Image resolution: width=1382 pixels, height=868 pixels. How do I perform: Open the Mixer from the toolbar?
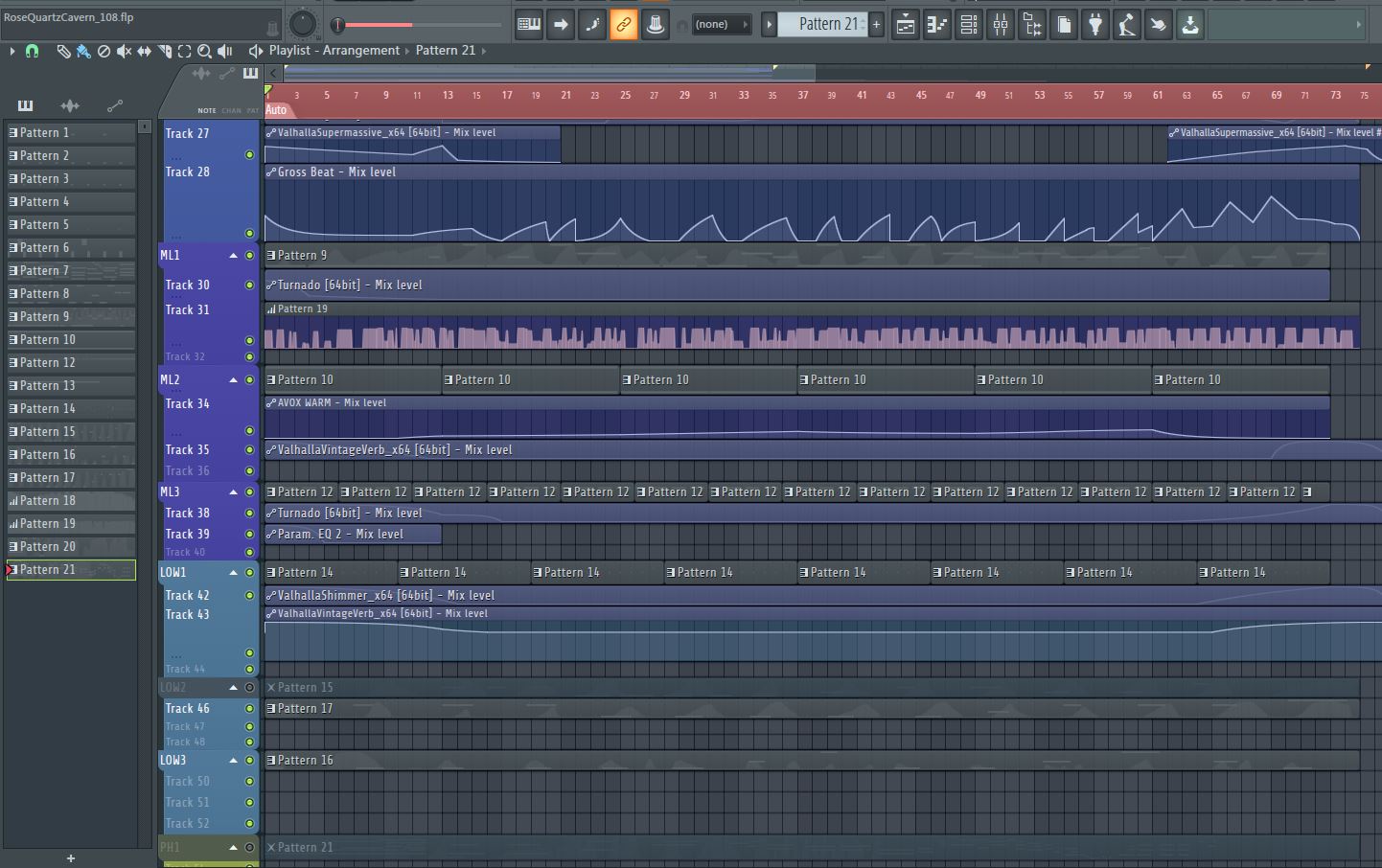(x=1001, y=25)
